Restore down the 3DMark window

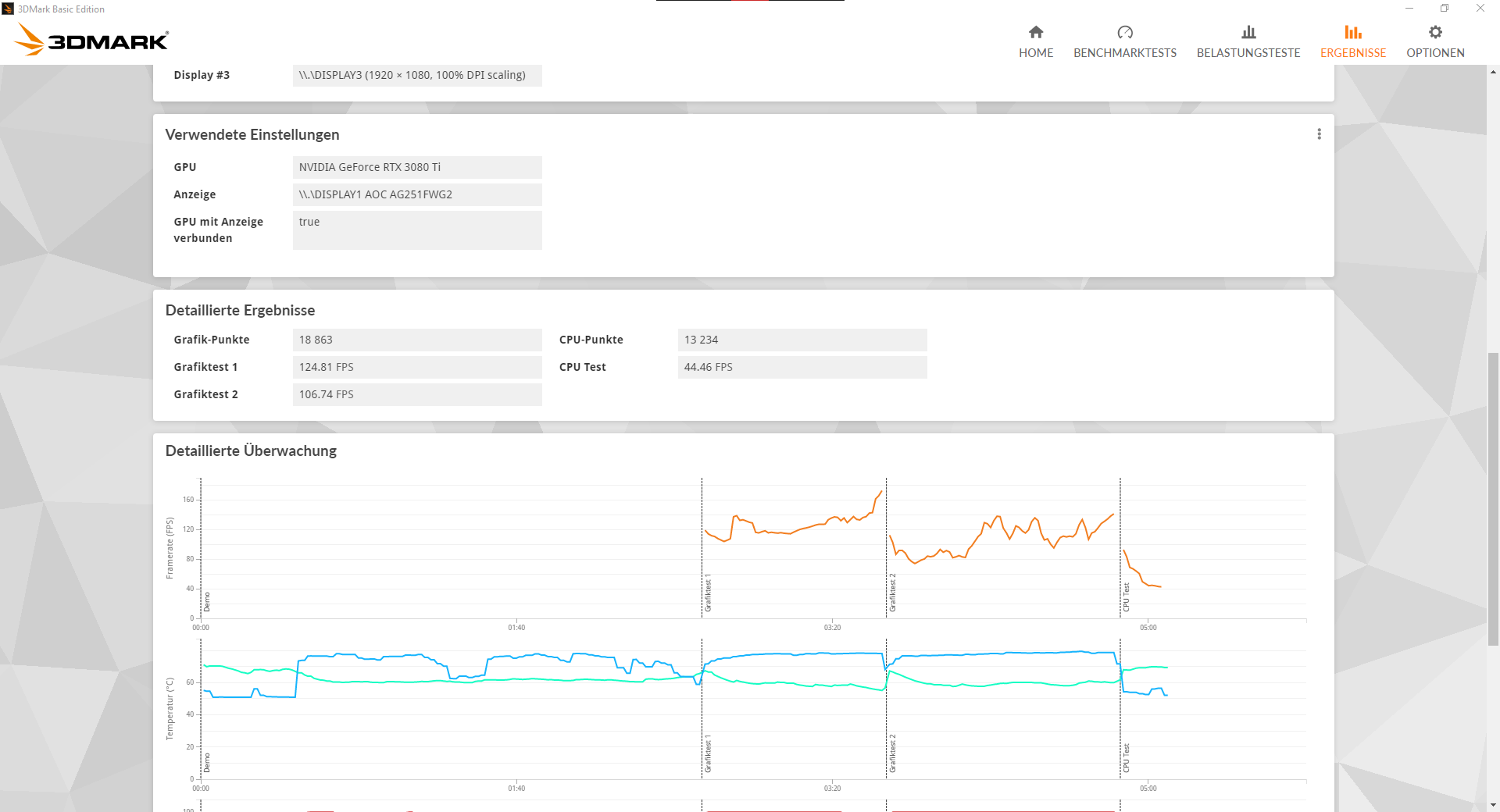coord(1445,9)
